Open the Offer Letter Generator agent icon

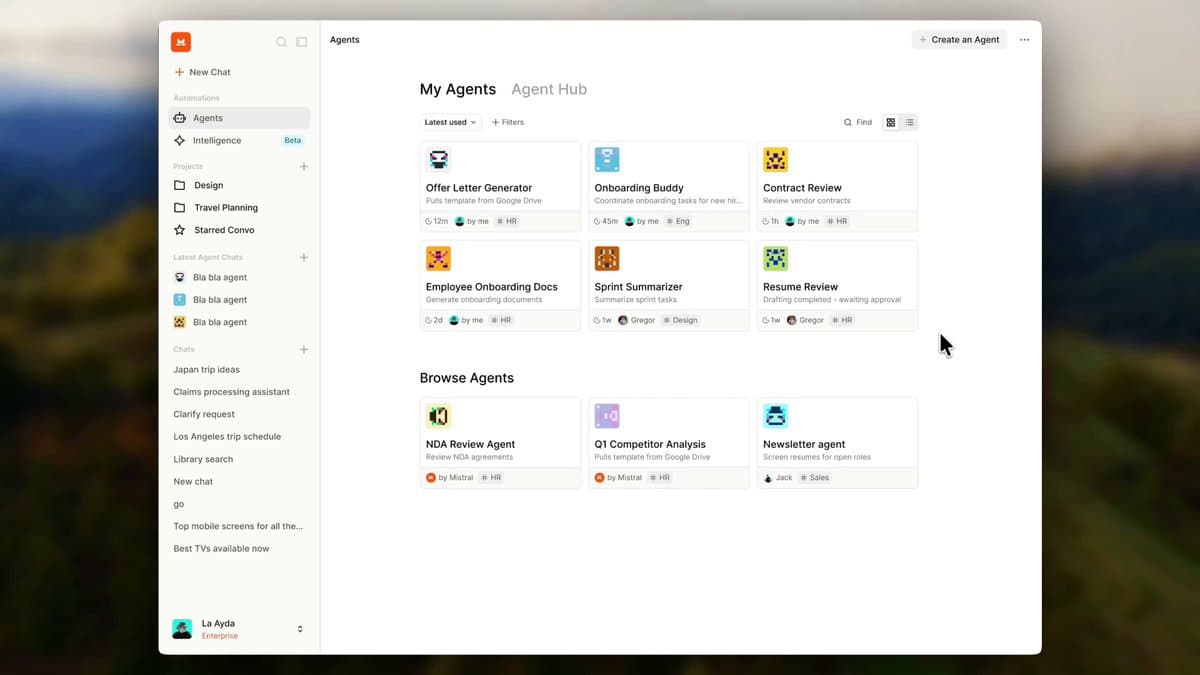[438, 159]
